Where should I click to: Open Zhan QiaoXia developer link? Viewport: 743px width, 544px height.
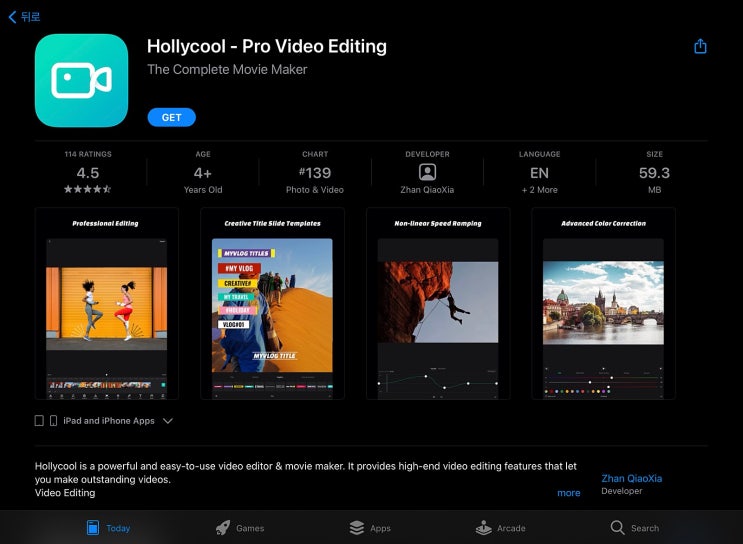[x=632, y=479]
